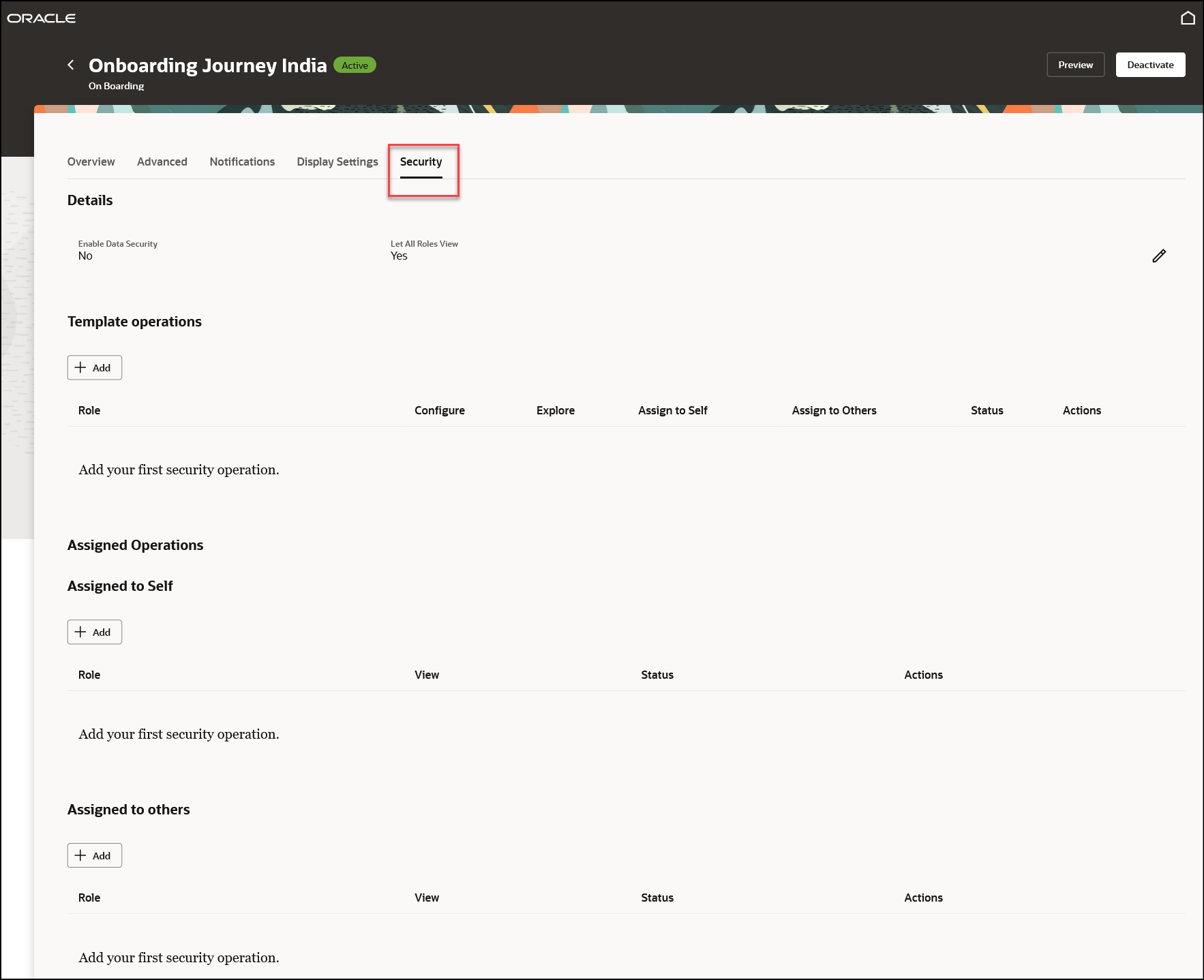The height and width of the screenshot is (980, 1204).
Task: Click the Assign to Others column header
Action: tap(834, 410)
